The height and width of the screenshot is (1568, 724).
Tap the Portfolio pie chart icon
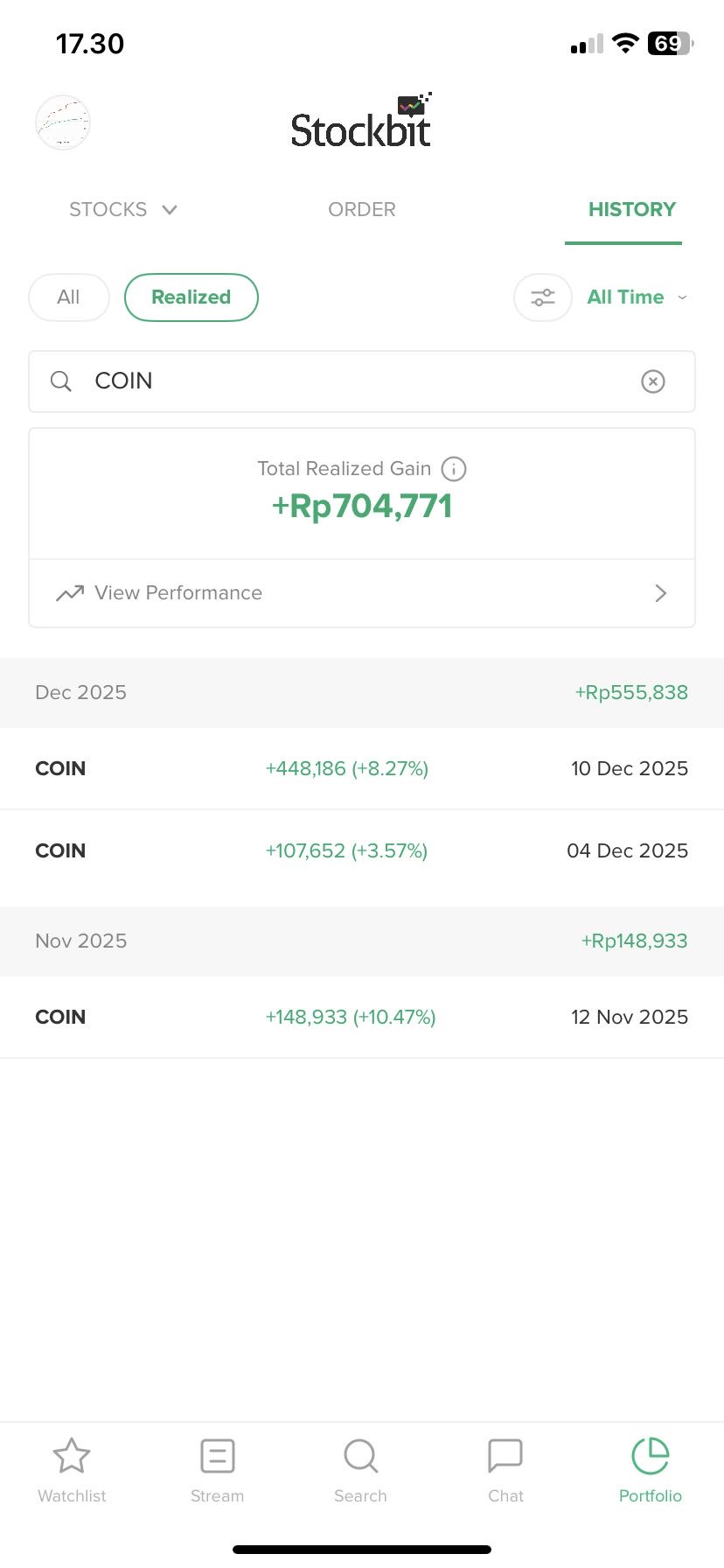[650, 1456]
